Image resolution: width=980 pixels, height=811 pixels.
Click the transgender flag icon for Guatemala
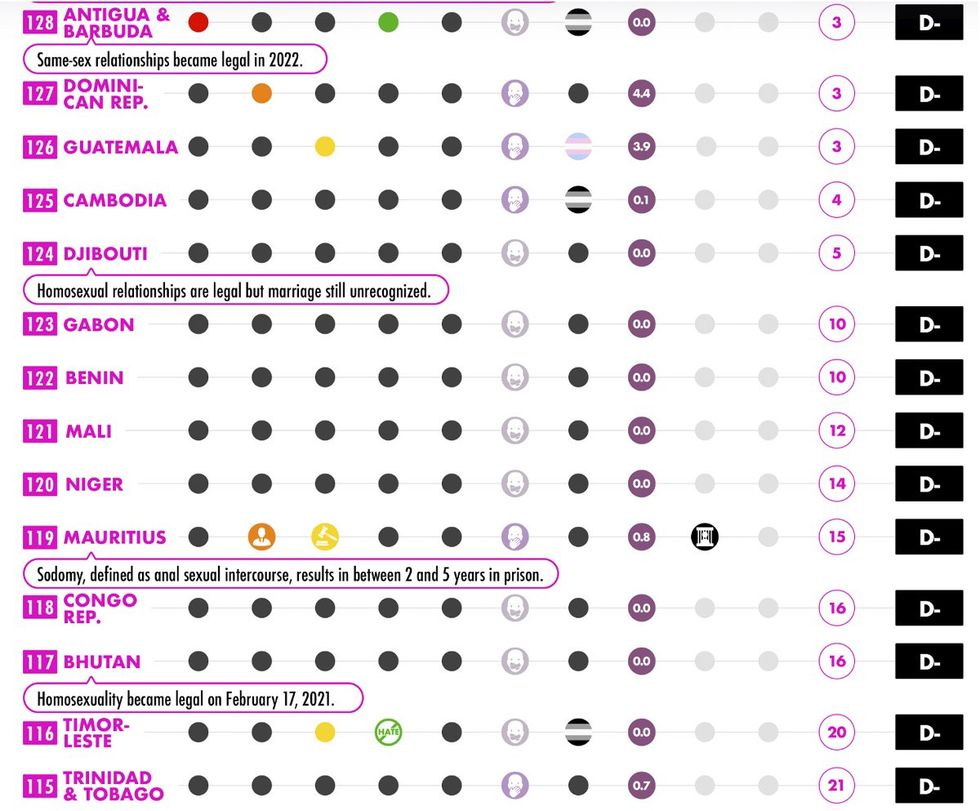pyautogui.click(x=578, y=147)
